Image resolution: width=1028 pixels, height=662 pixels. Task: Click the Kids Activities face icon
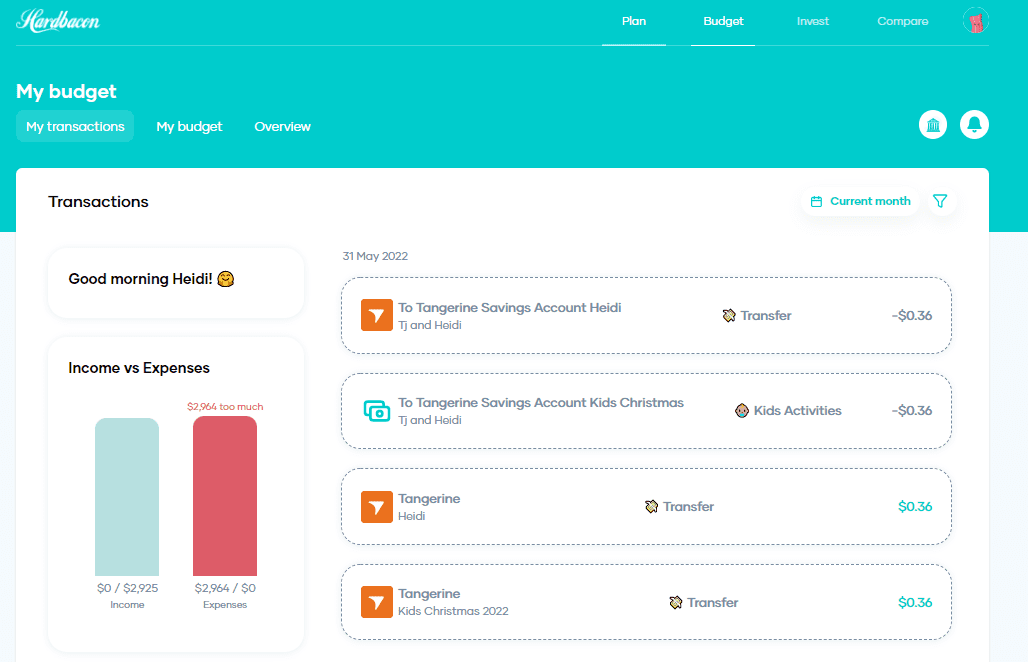tap(741, 411)
